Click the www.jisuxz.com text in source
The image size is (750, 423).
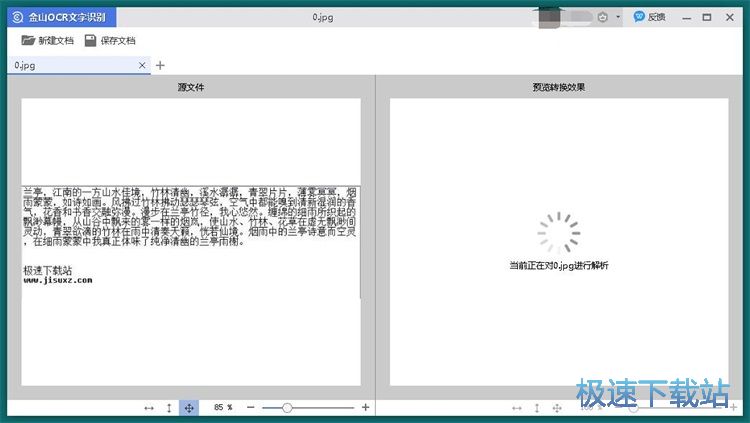click(x=58, y=280)
